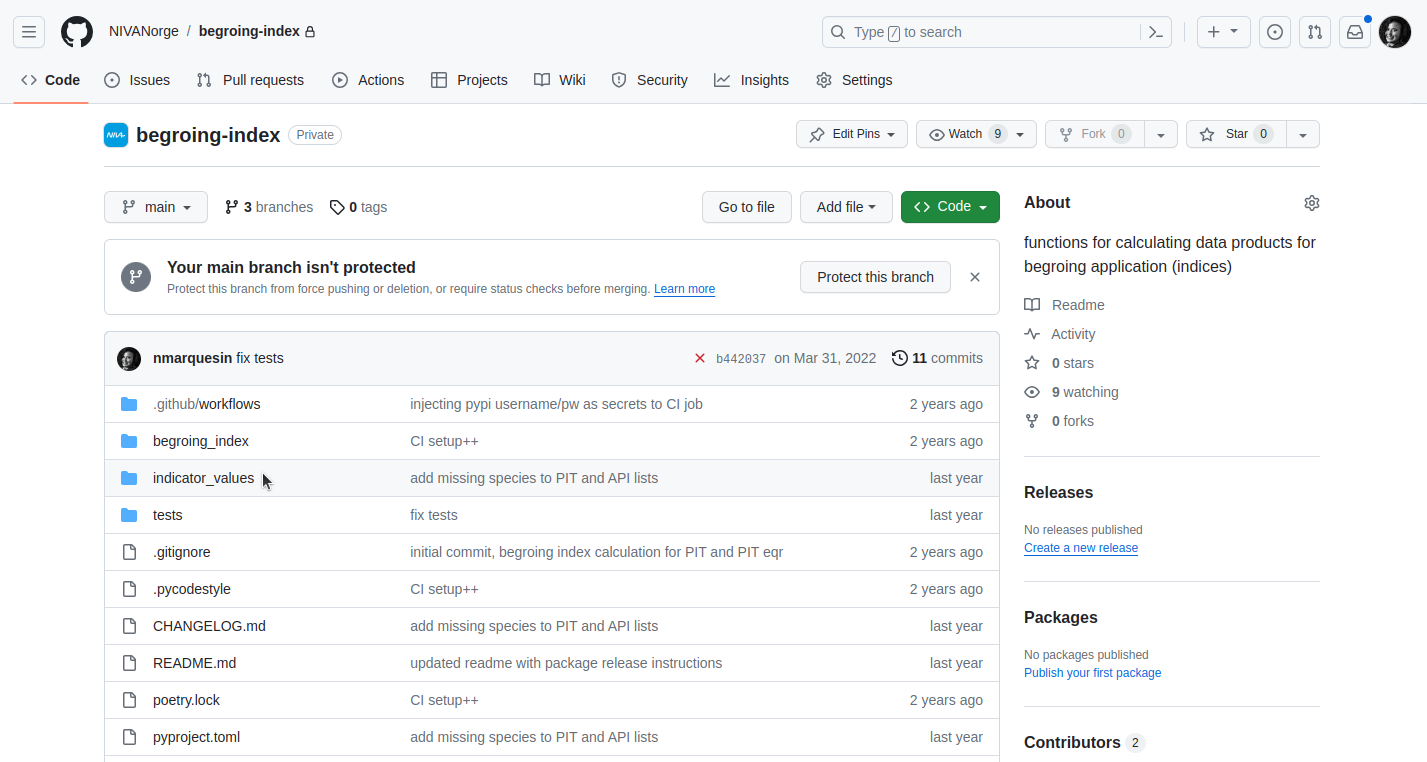Open the 0 tags link
Screen dimensions: 1427x762
click(x=359, y=207)
